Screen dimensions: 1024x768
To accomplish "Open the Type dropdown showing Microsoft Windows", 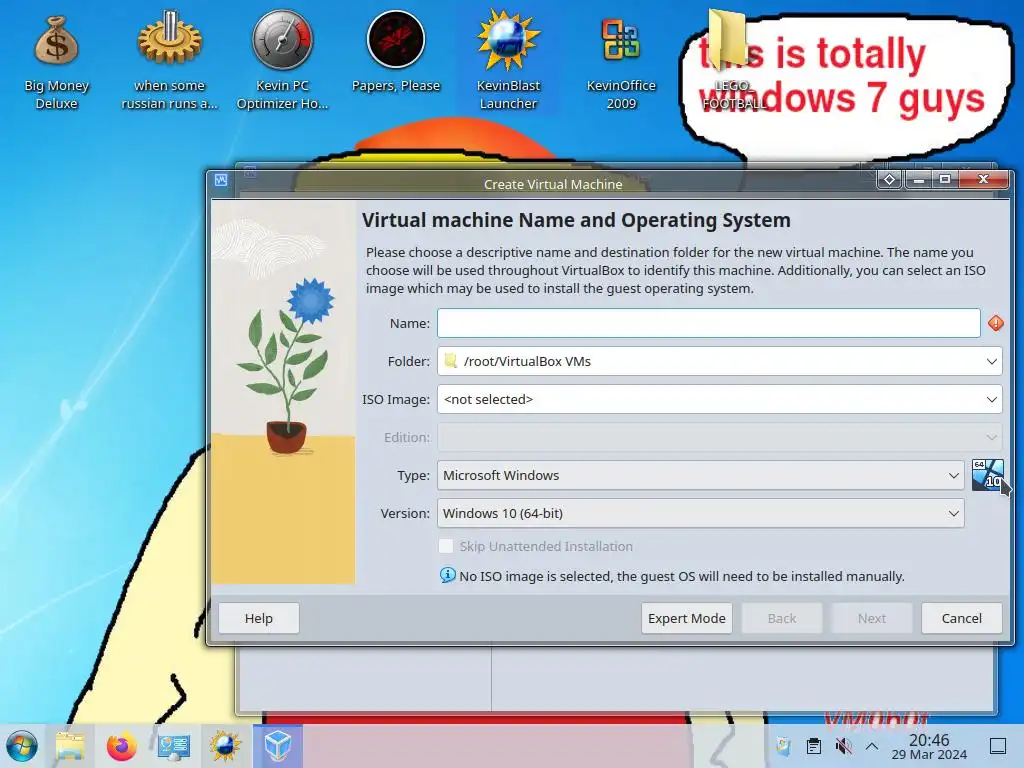I will pos(701,475).
